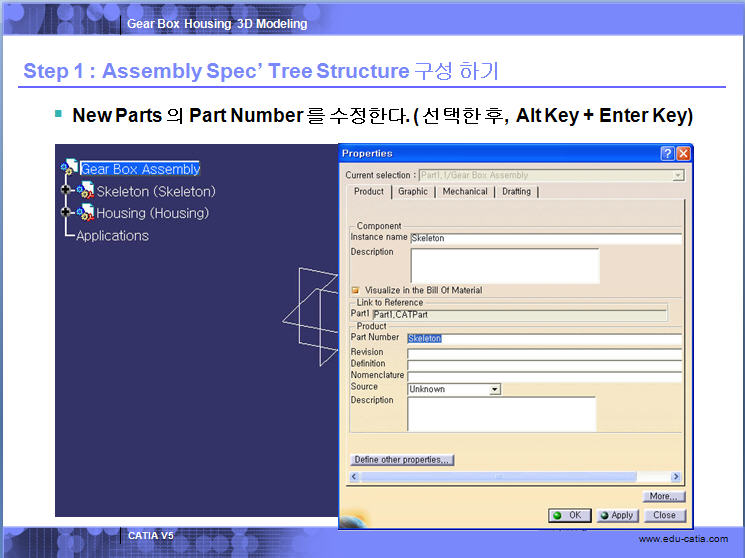Viewport: 745px width, 558px height.
Task: Click the Skeleton part icon in tree
Action: 86,191
